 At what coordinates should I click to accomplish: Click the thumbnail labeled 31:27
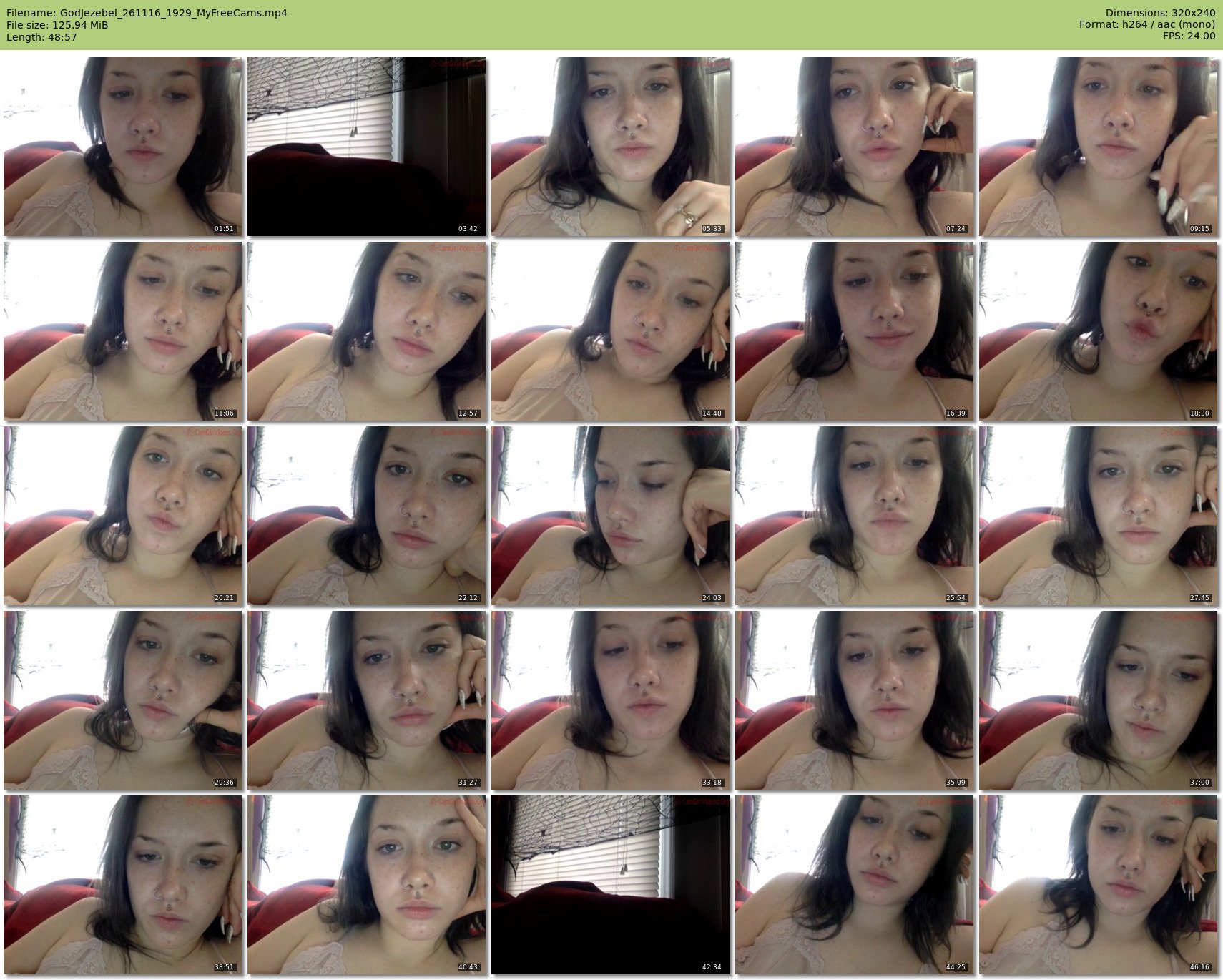tap(366, 700)
